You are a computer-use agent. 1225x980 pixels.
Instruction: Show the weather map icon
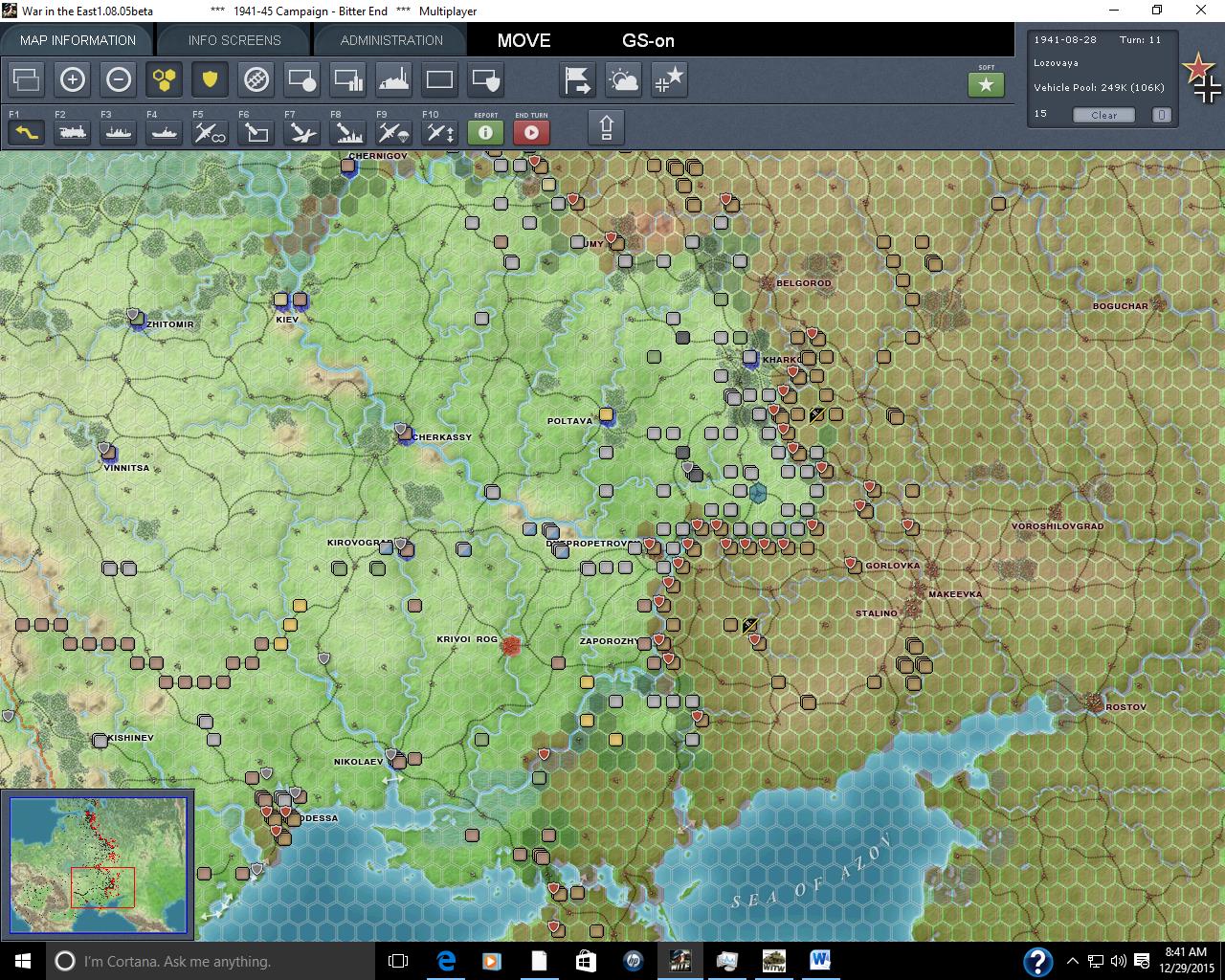(624, 79)
